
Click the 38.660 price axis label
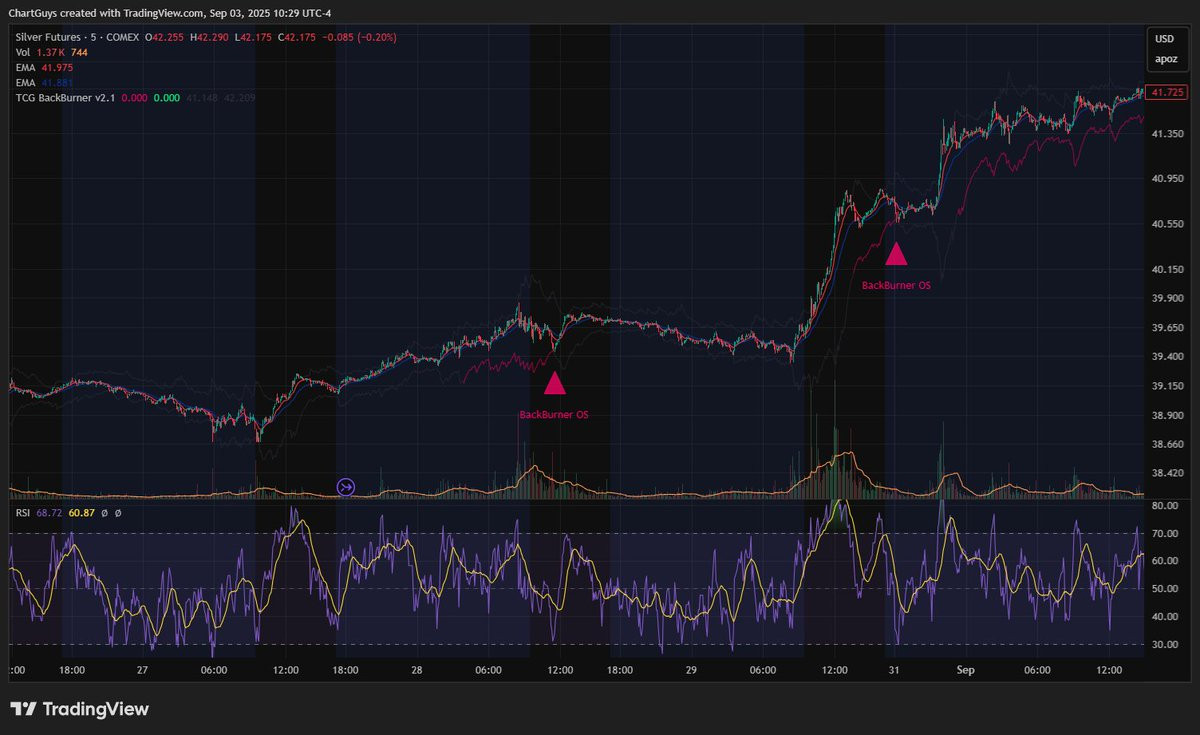coord(1166,444)
